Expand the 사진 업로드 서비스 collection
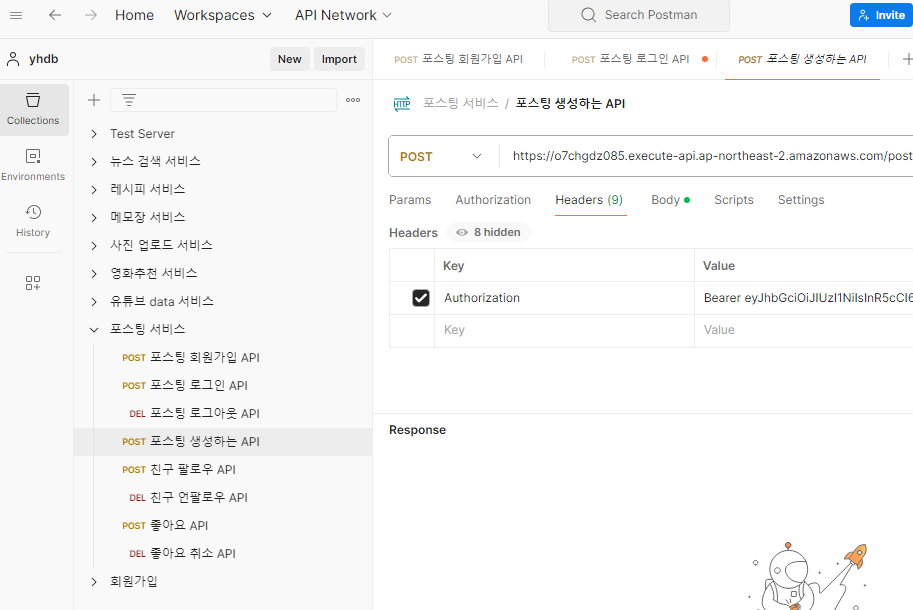This screenshot has width=913, height=610. coord(94,246)
